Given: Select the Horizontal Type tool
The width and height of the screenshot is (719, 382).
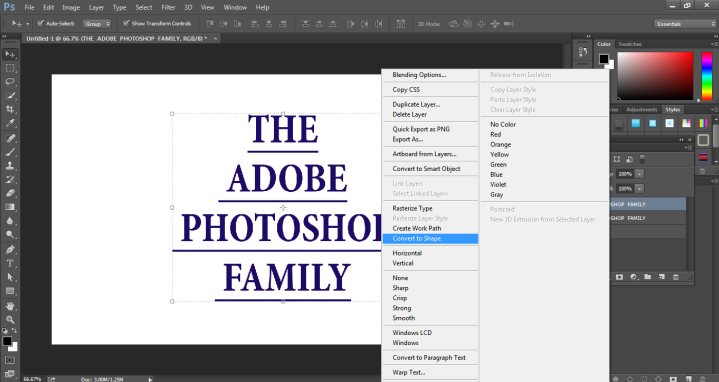Looking at the screenshot, I should click(10, 263).
